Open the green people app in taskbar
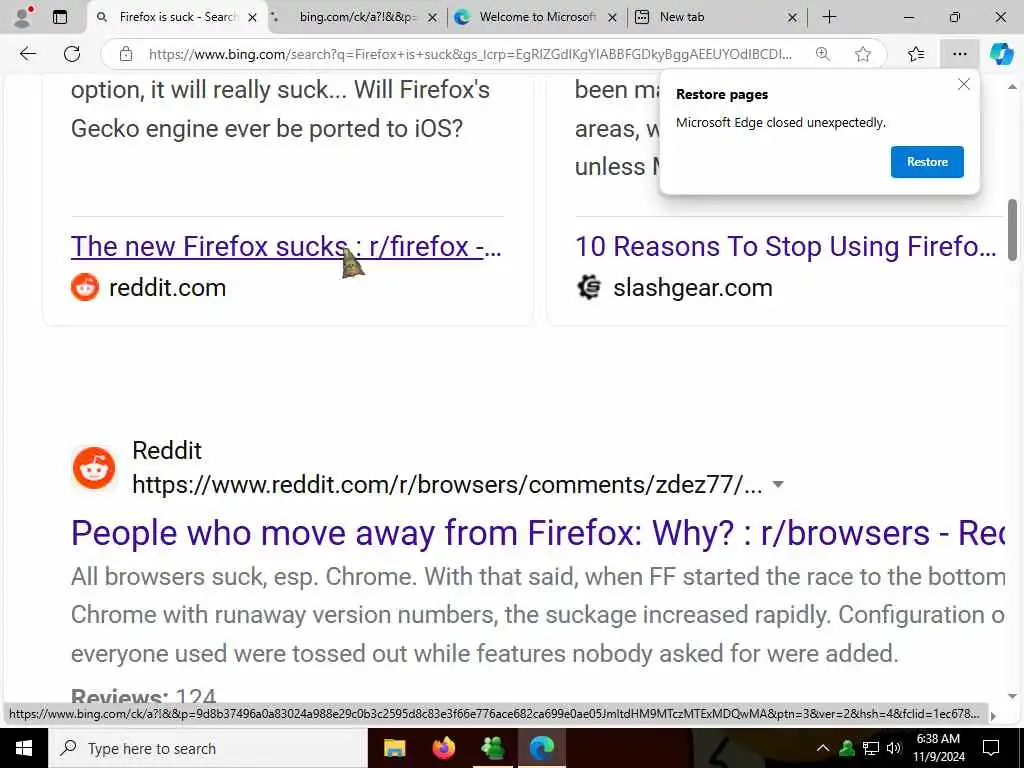Screen dimensions: 1024x768 coord(493,748)
